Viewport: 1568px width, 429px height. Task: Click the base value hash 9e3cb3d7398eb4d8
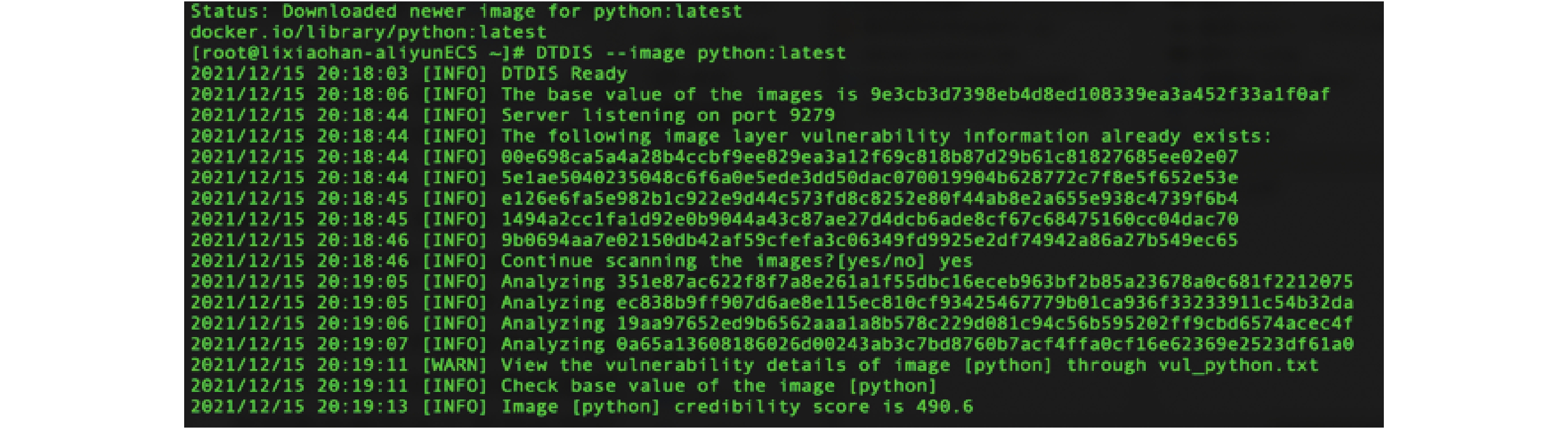1100,94
